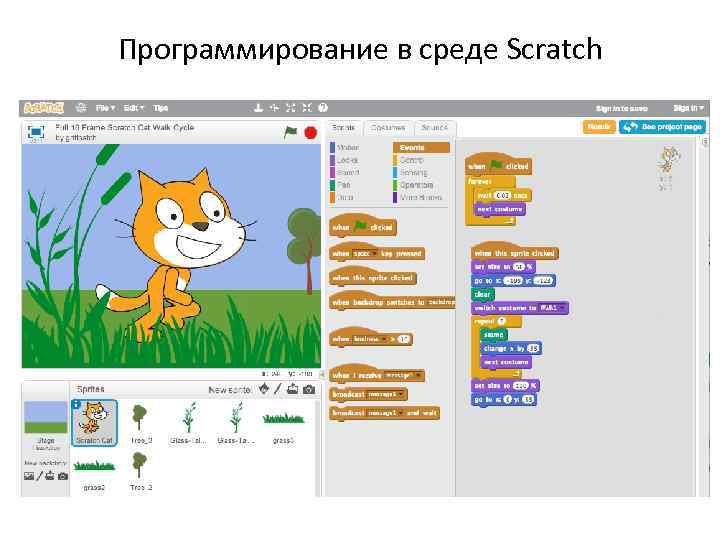Select the grass2 sprite thumbnail
Image resolution: width=720 pixels, height=540 pixels.
94,472
